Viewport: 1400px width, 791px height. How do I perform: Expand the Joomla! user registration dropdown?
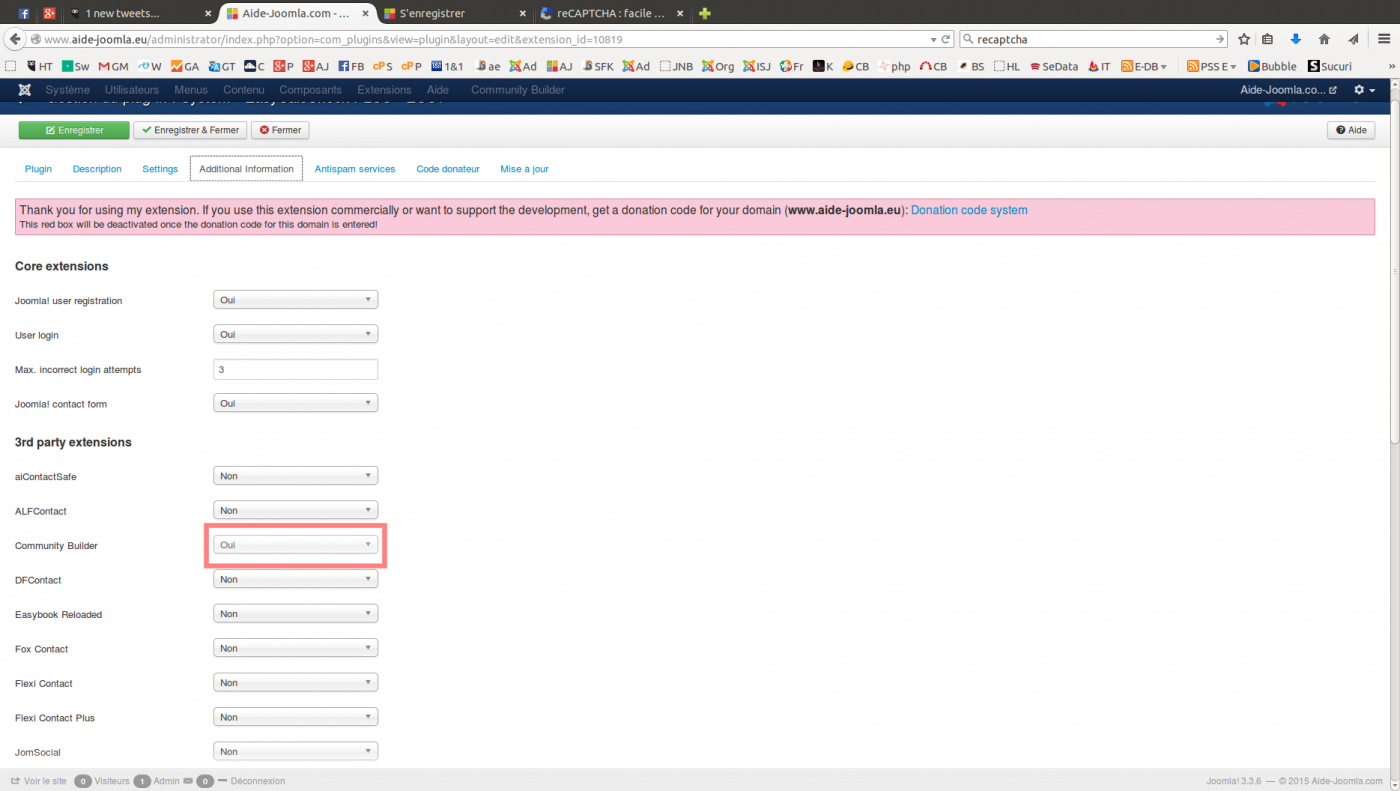[x=295, y=300]
